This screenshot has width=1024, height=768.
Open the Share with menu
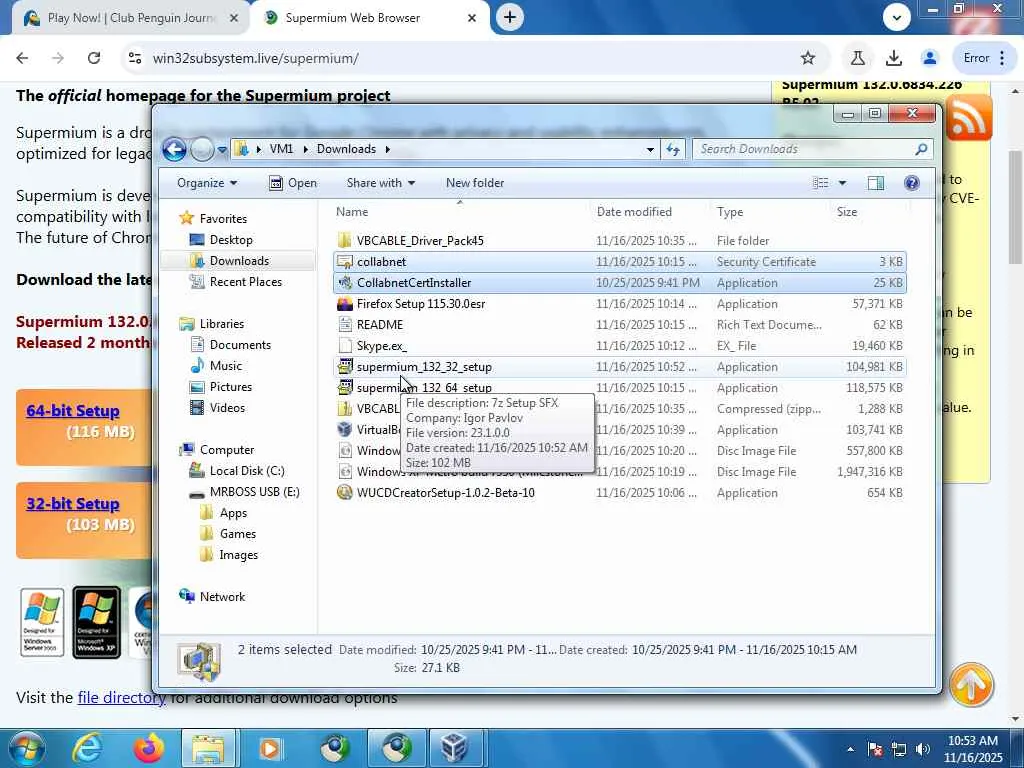point(381,183)
